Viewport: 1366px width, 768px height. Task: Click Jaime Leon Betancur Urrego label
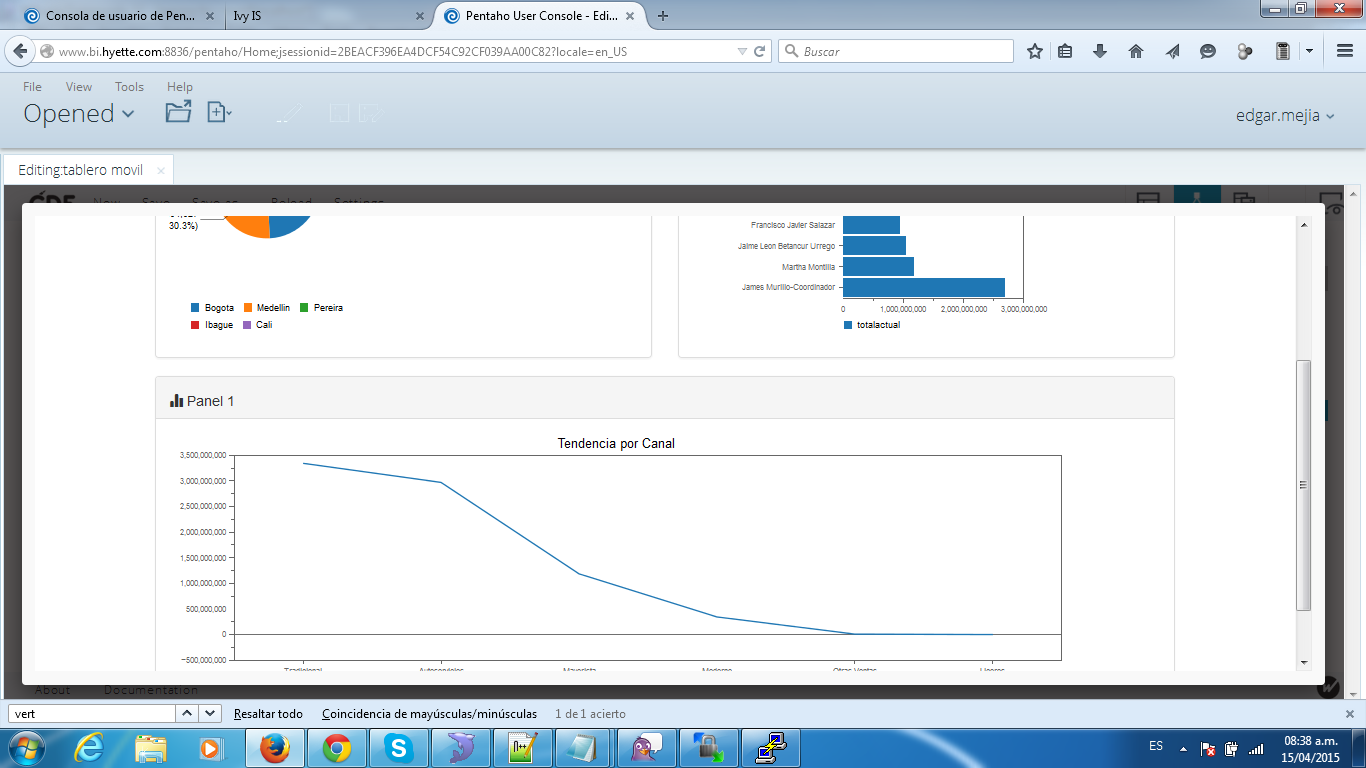[786, 246]
